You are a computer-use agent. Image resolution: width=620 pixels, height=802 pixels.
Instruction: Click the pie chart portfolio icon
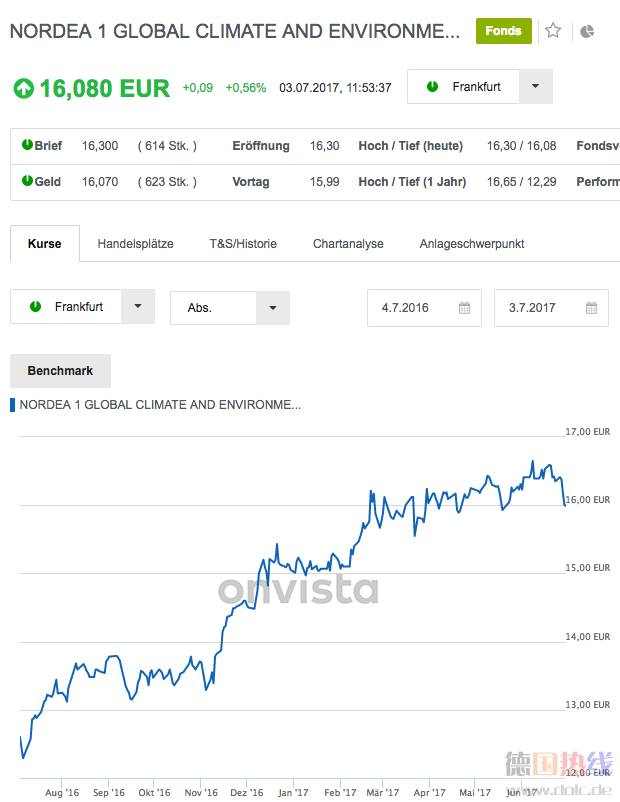(x=587, y=32)
